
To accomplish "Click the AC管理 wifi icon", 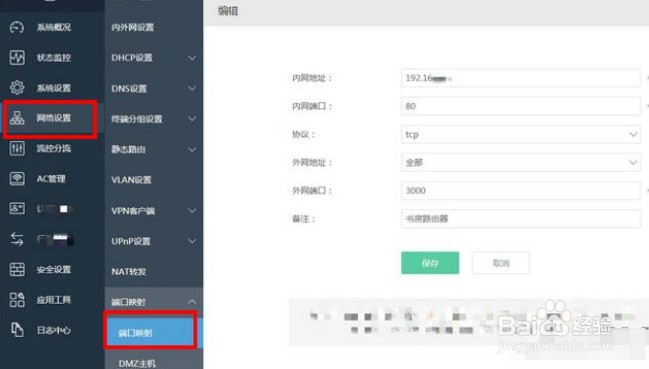I will (x=17, y=179).
